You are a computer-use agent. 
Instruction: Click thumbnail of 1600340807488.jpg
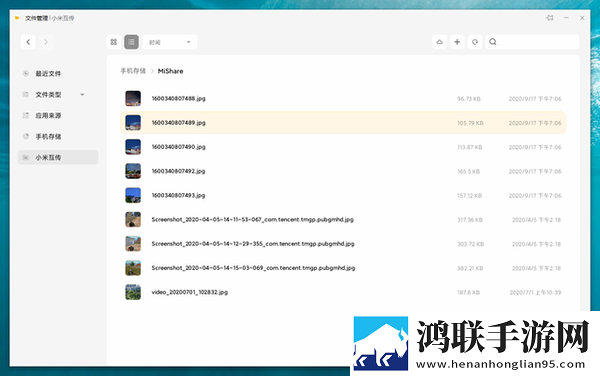click(x=133, y=99)
